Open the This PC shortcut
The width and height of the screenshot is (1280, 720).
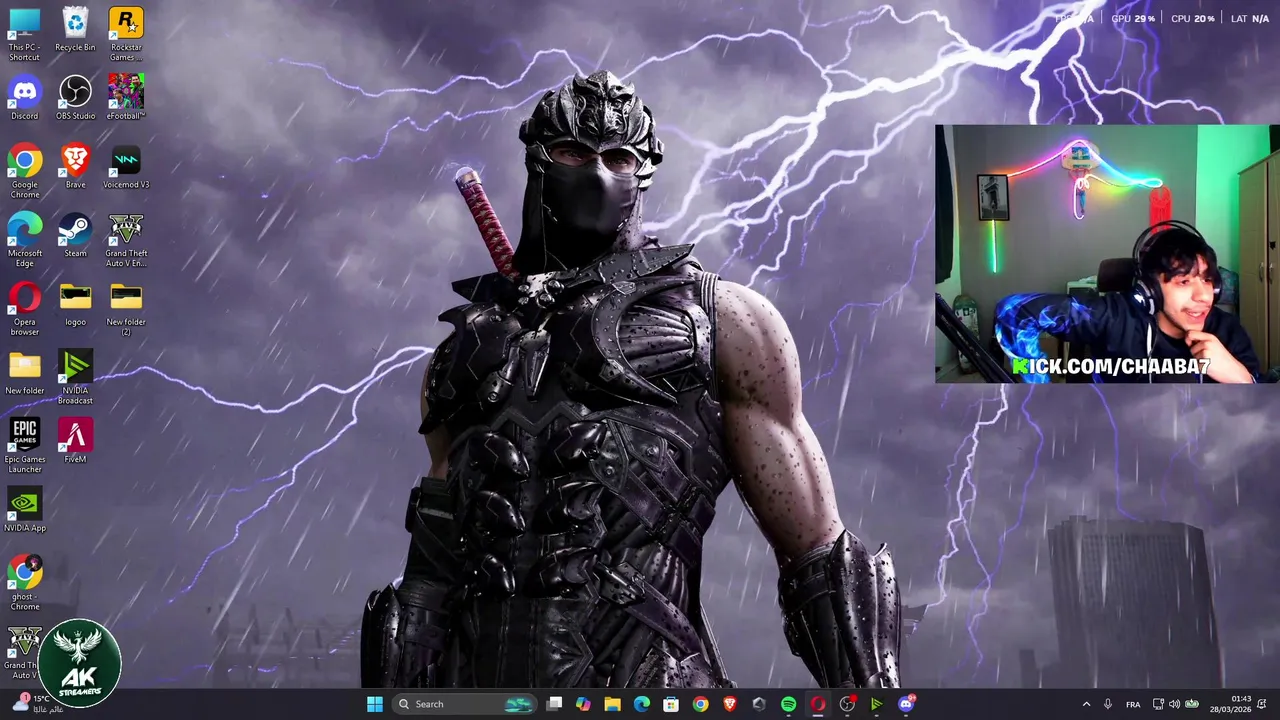24,34
